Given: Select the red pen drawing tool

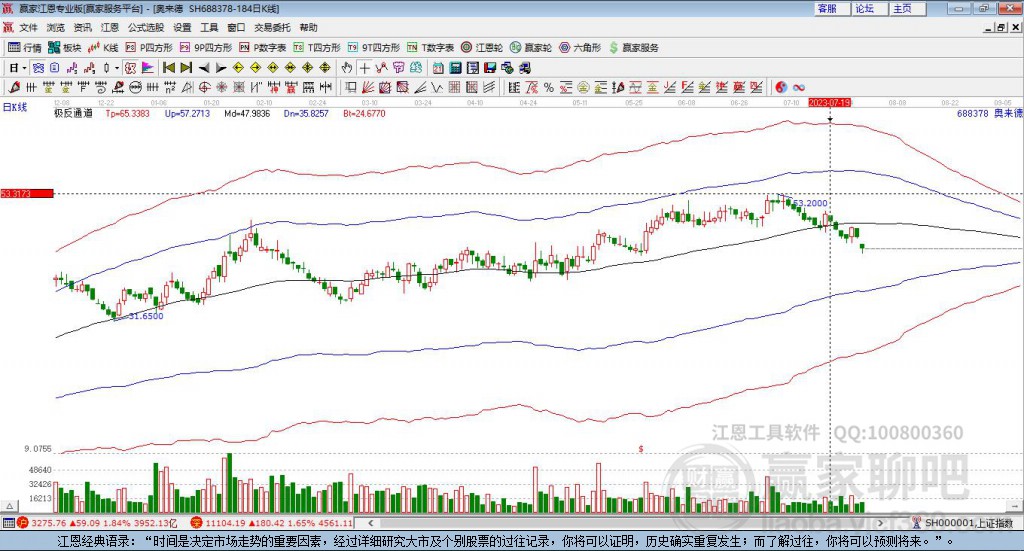Looking at the screenshot, I should click(x=14, y=87).
